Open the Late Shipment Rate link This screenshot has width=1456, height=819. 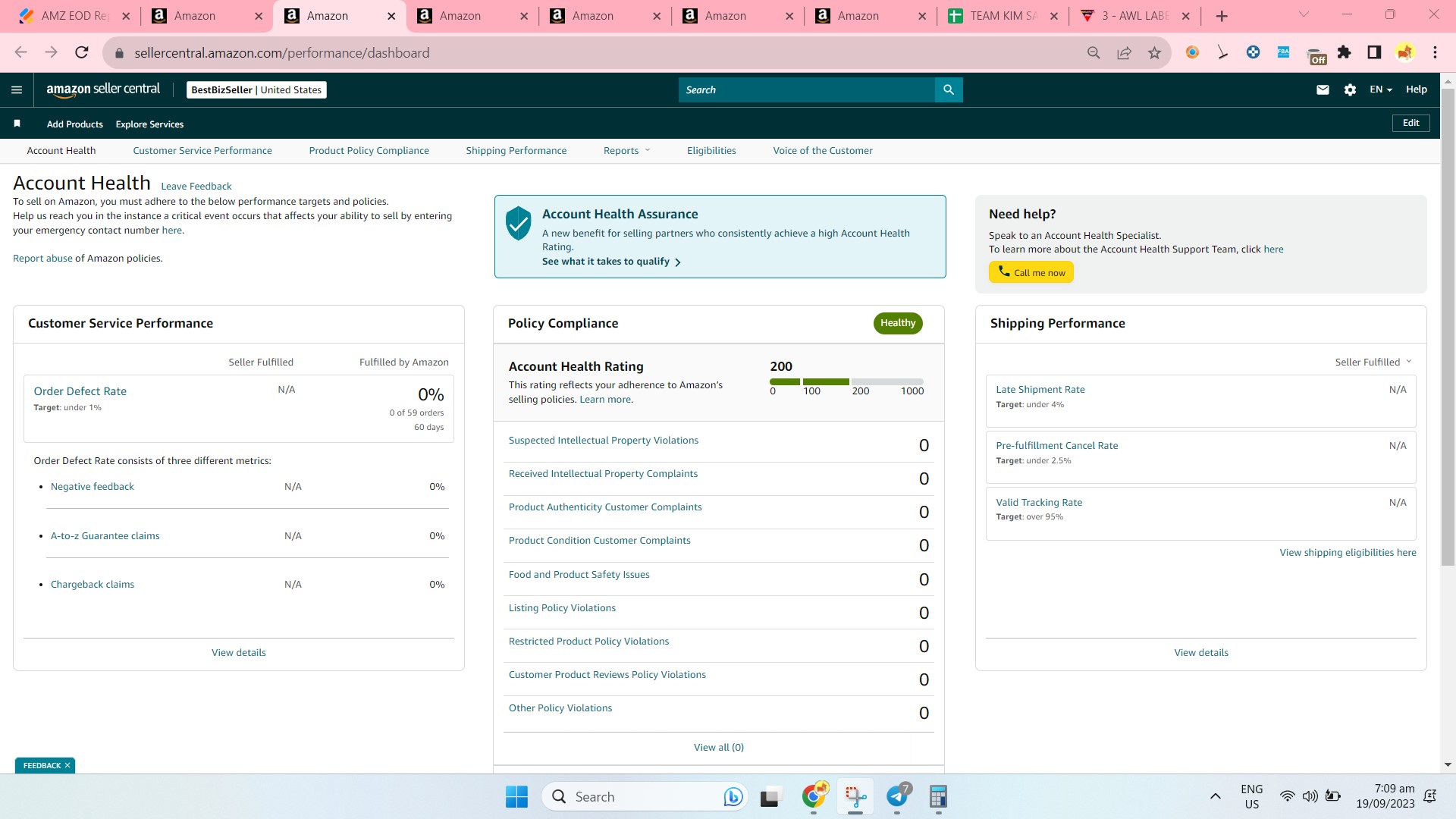click(1040, 390)
